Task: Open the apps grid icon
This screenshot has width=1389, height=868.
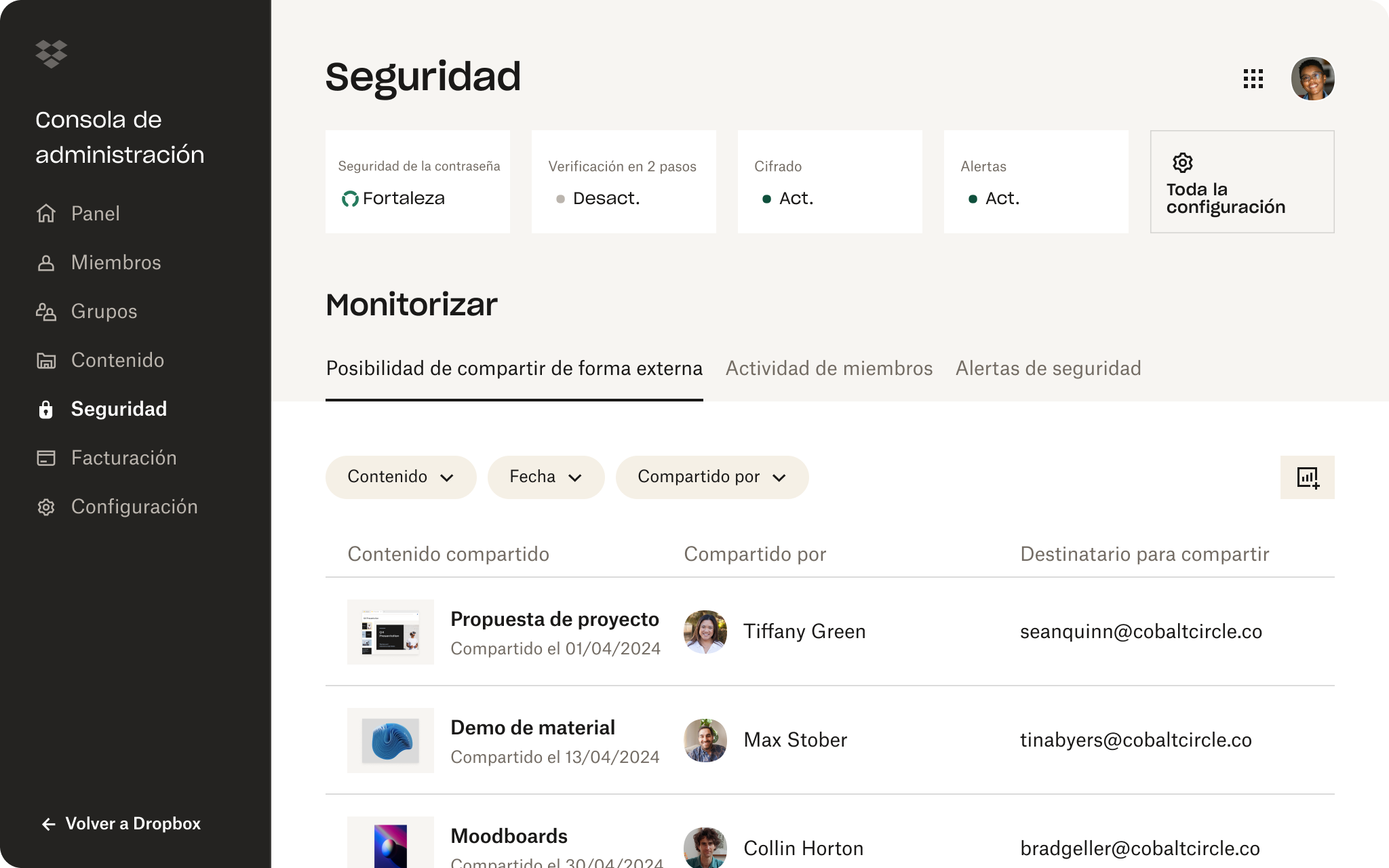Action: (1253, 79)
